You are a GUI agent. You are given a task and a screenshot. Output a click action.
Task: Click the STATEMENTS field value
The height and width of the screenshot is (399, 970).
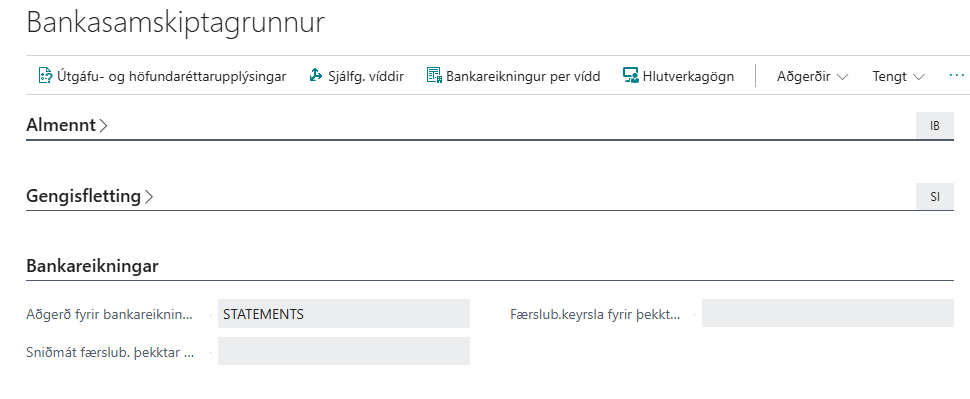(343, 314)
